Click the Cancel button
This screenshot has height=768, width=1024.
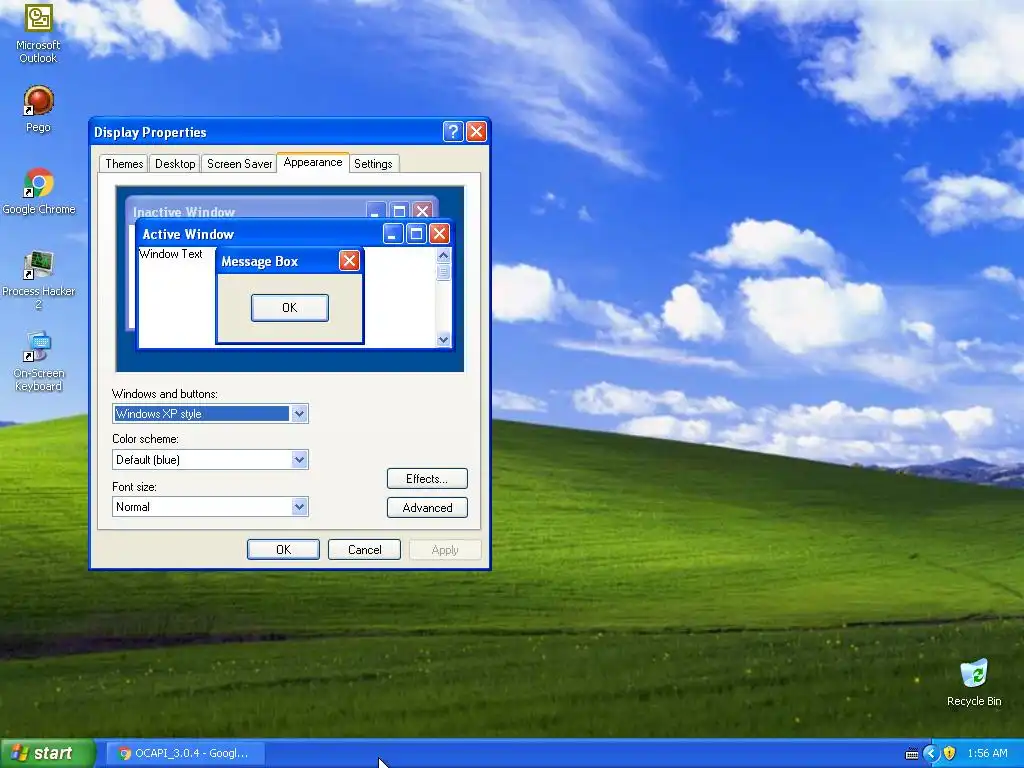click(x=364, y=550)
